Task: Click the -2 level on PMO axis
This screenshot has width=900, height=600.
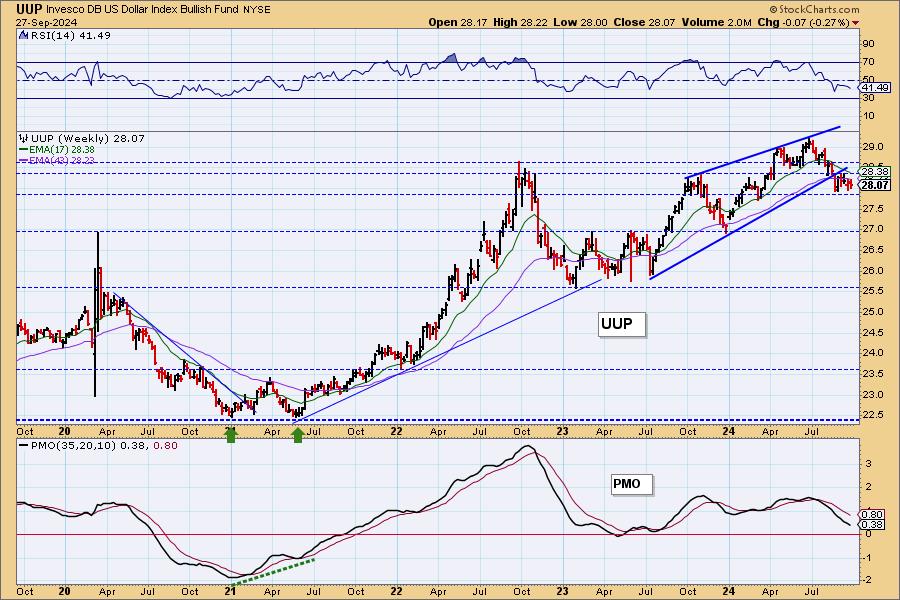Action: click(x=867, y=580)
